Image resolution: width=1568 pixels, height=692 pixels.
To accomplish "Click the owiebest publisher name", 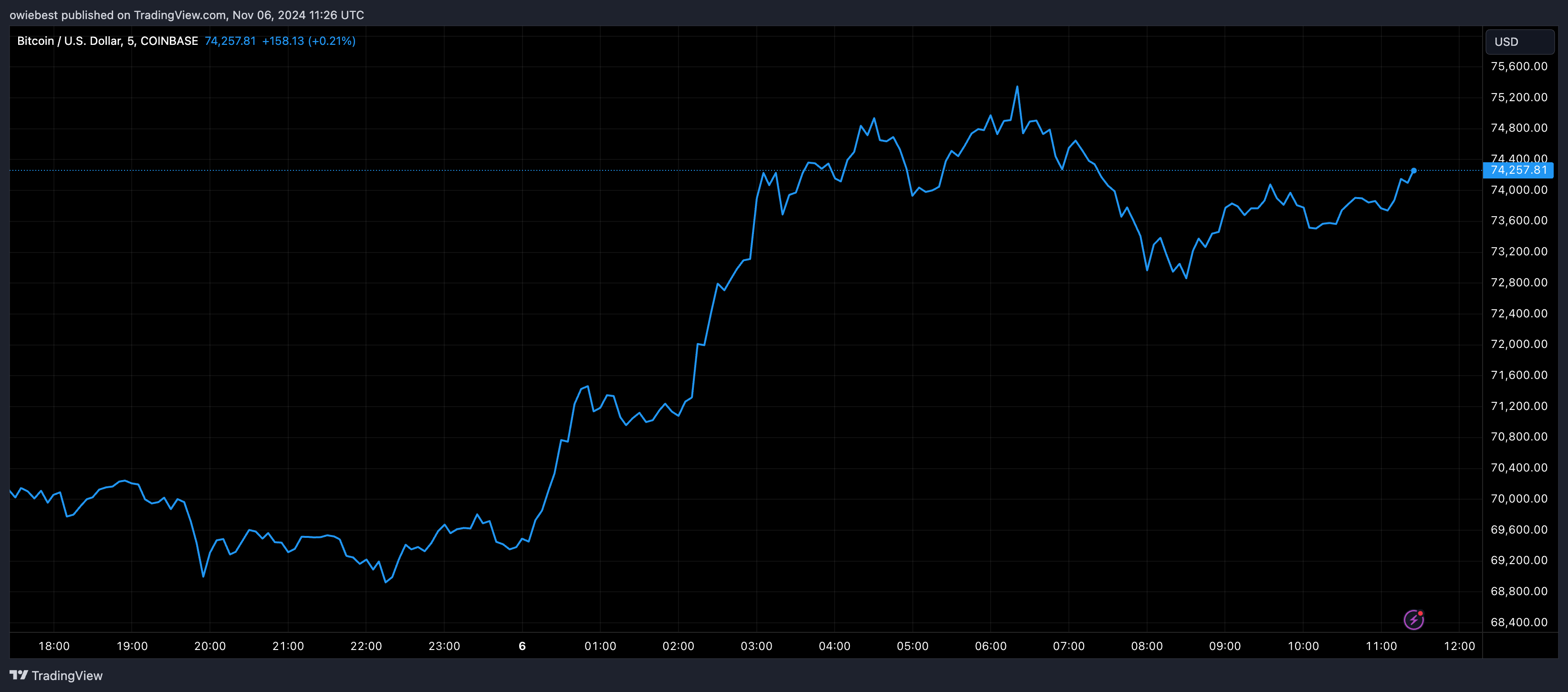I will point(34,15).
